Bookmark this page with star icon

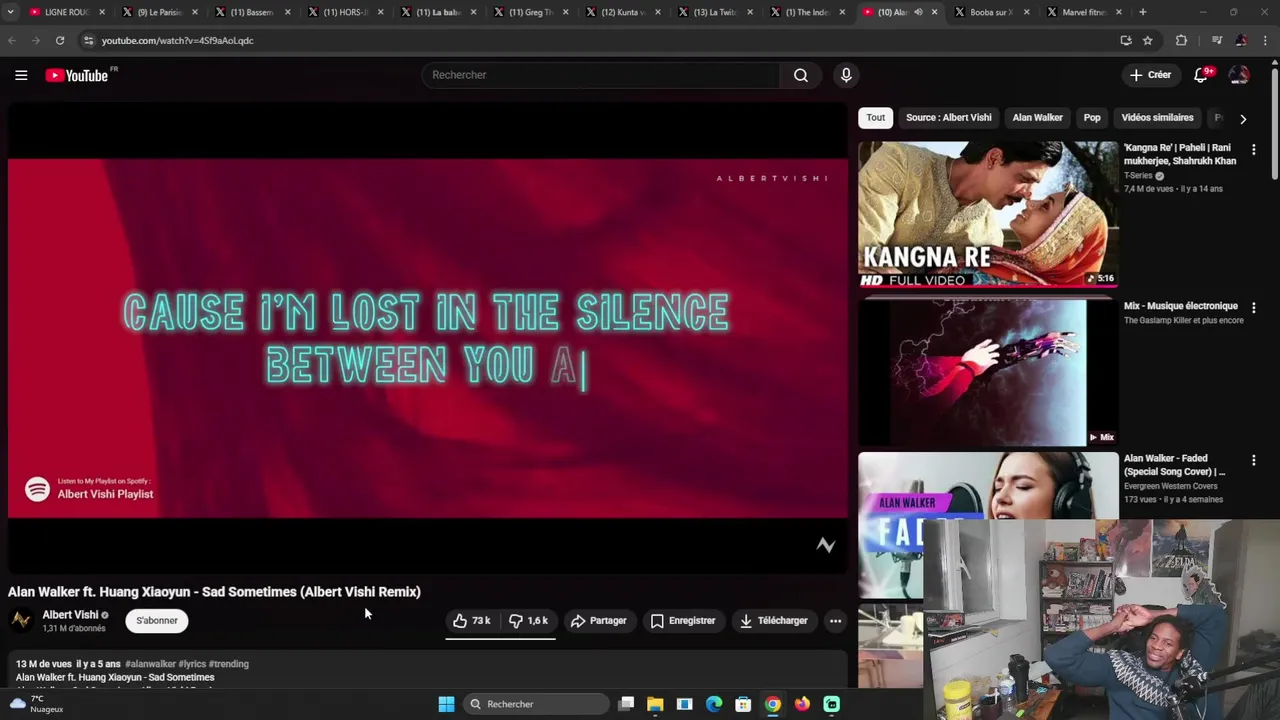click(1148, 40)
